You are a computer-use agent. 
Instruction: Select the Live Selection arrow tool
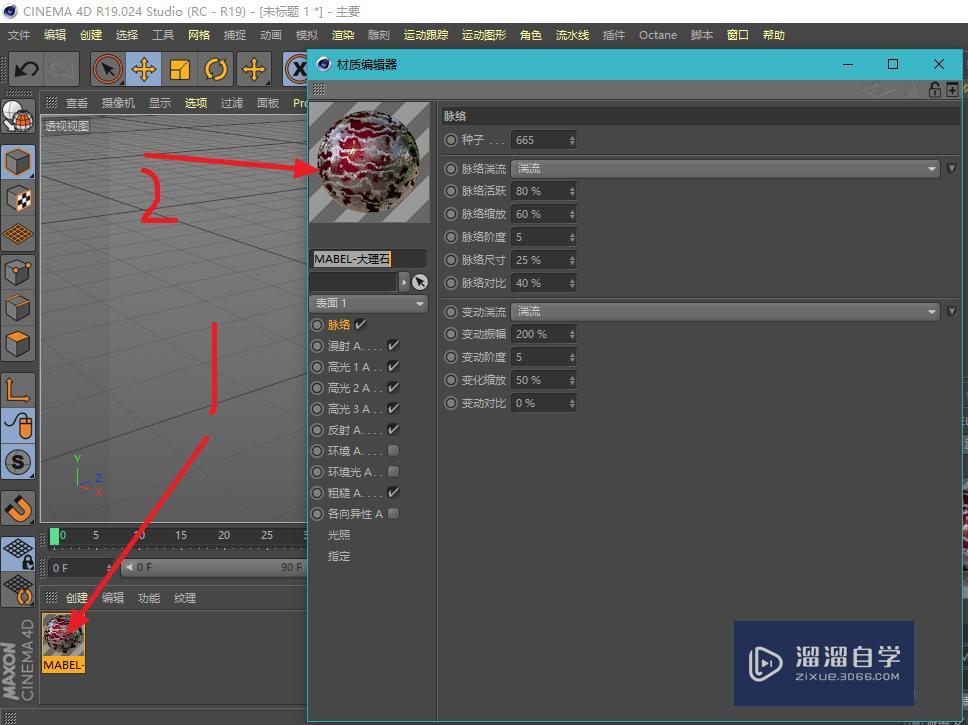(107, 69)
